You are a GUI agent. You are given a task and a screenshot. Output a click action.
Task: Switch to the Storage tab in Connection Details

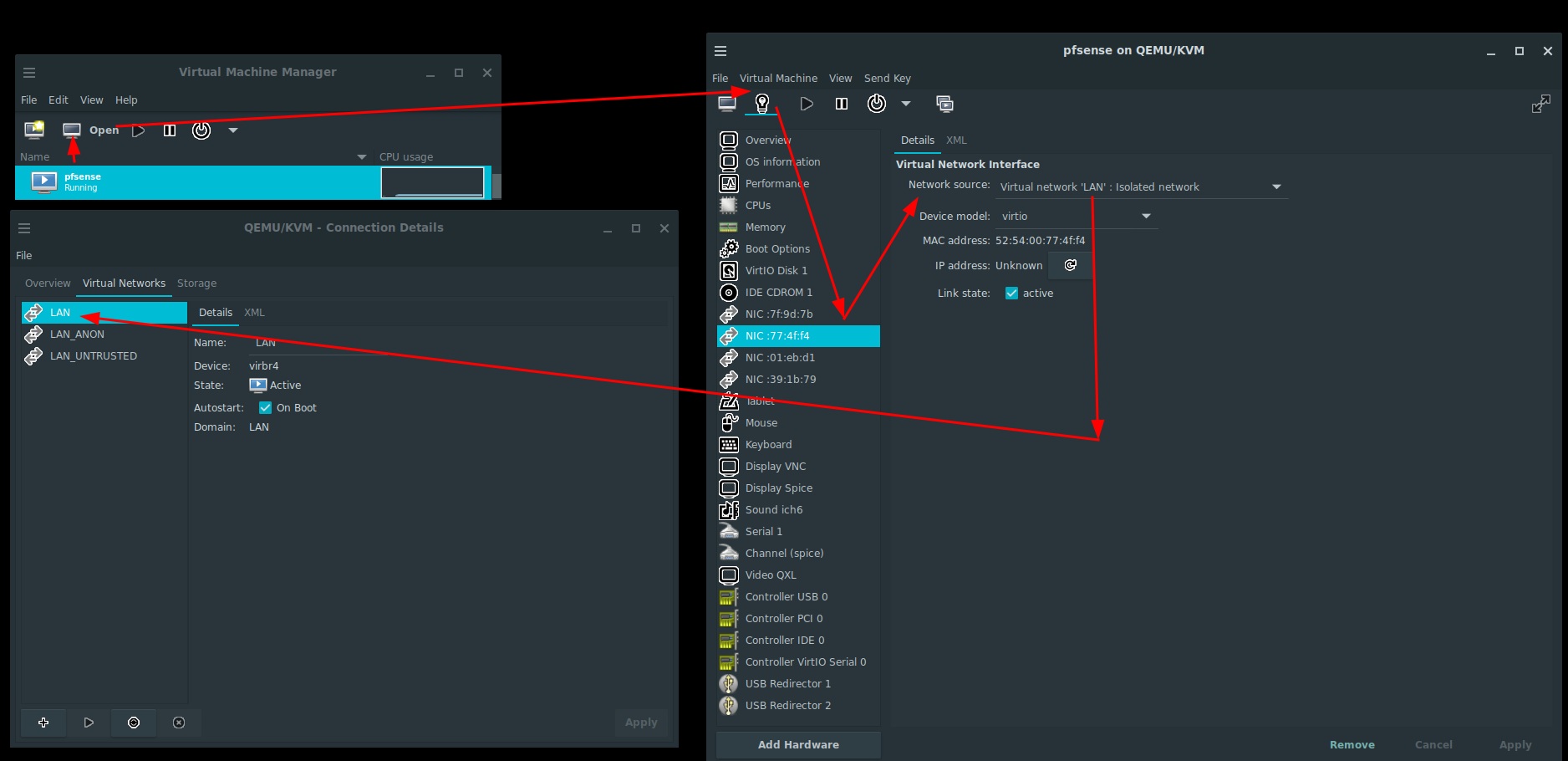(x=196, y=283)
